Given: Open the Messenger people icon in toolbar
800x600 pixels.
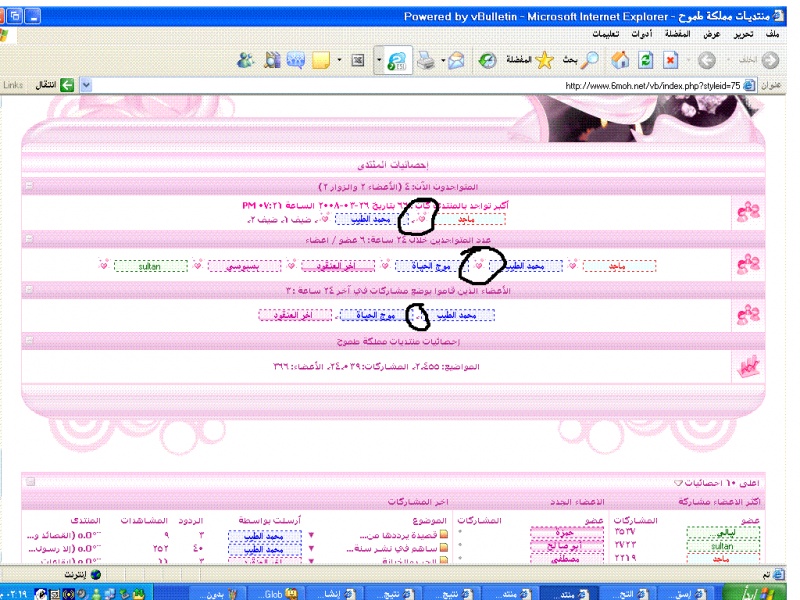Looking at the screenshot, I should coord(245,60).
